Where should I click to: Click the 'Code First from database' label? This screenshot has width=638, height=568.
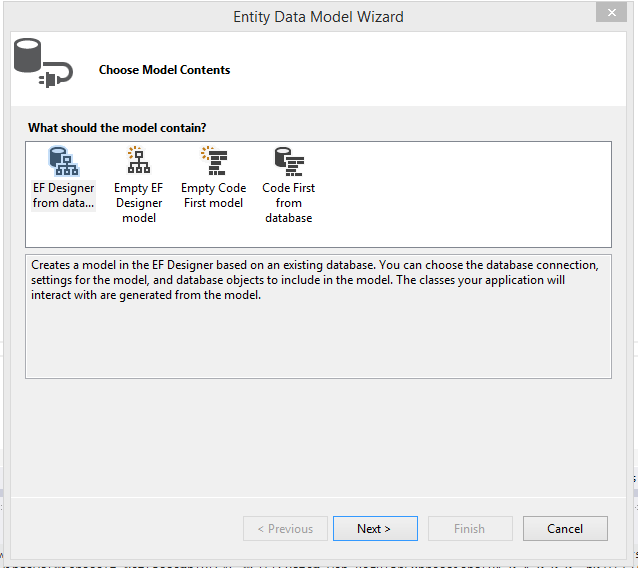click(x=288, y=203)
